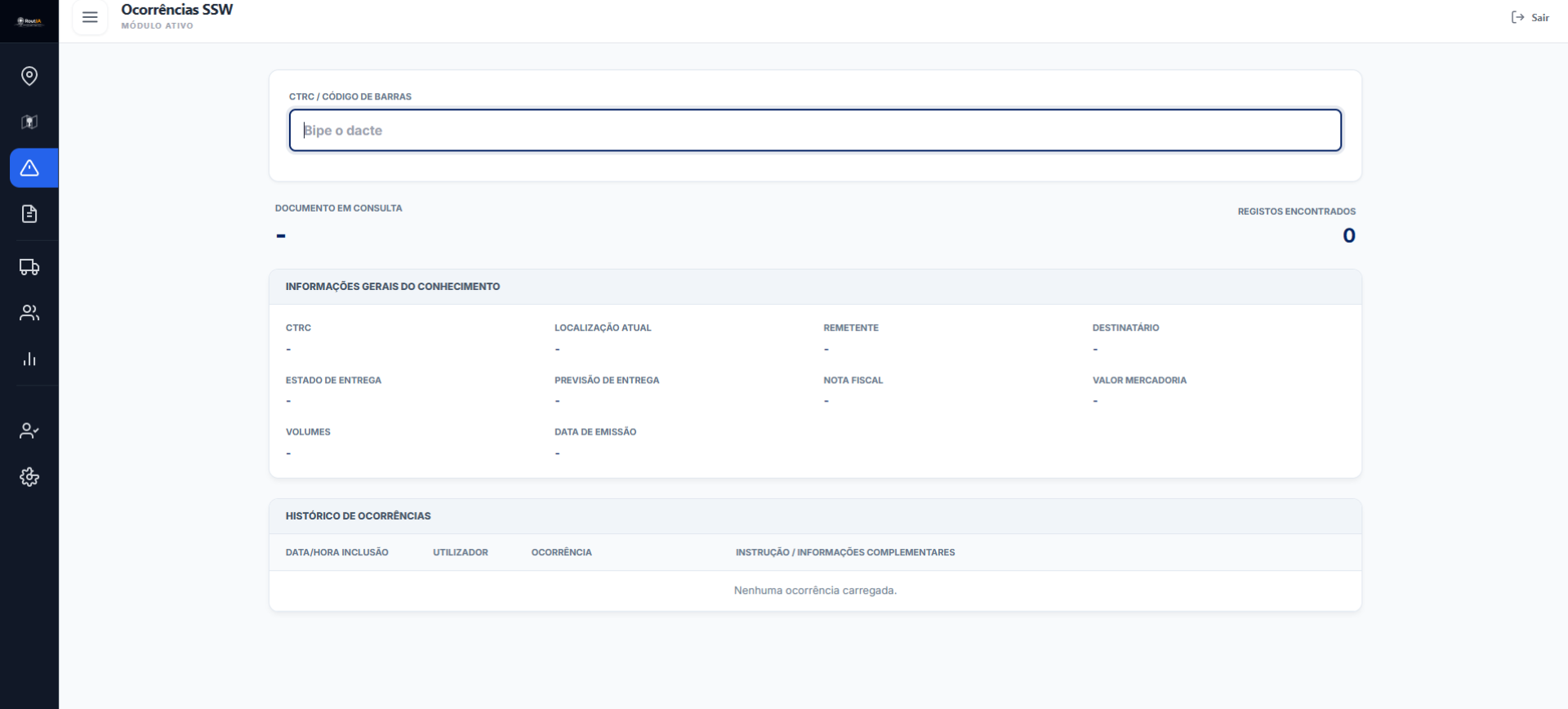Click the DOCUMENTO EM CONSULTA label

339,208
